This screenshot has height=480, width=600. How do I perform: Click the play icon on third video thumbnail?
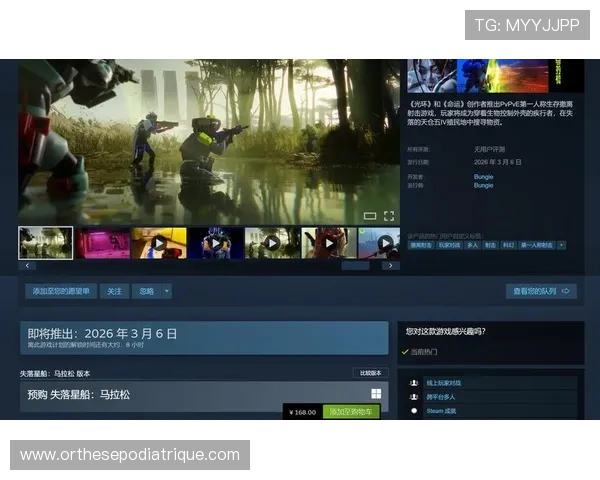click(159, 243)
